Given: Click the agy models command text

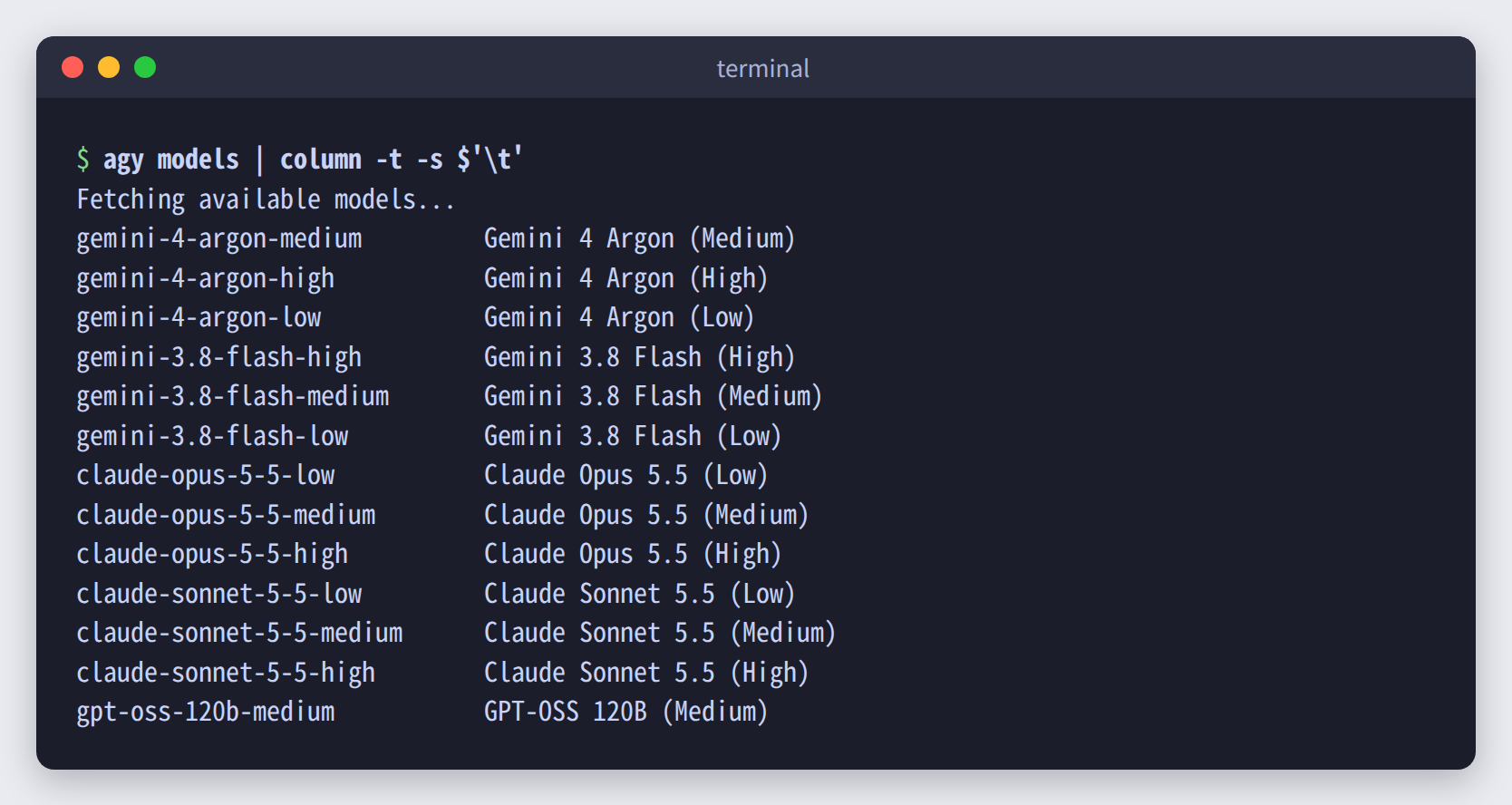Looking at the screenshot, I should (x=171, y=160).
